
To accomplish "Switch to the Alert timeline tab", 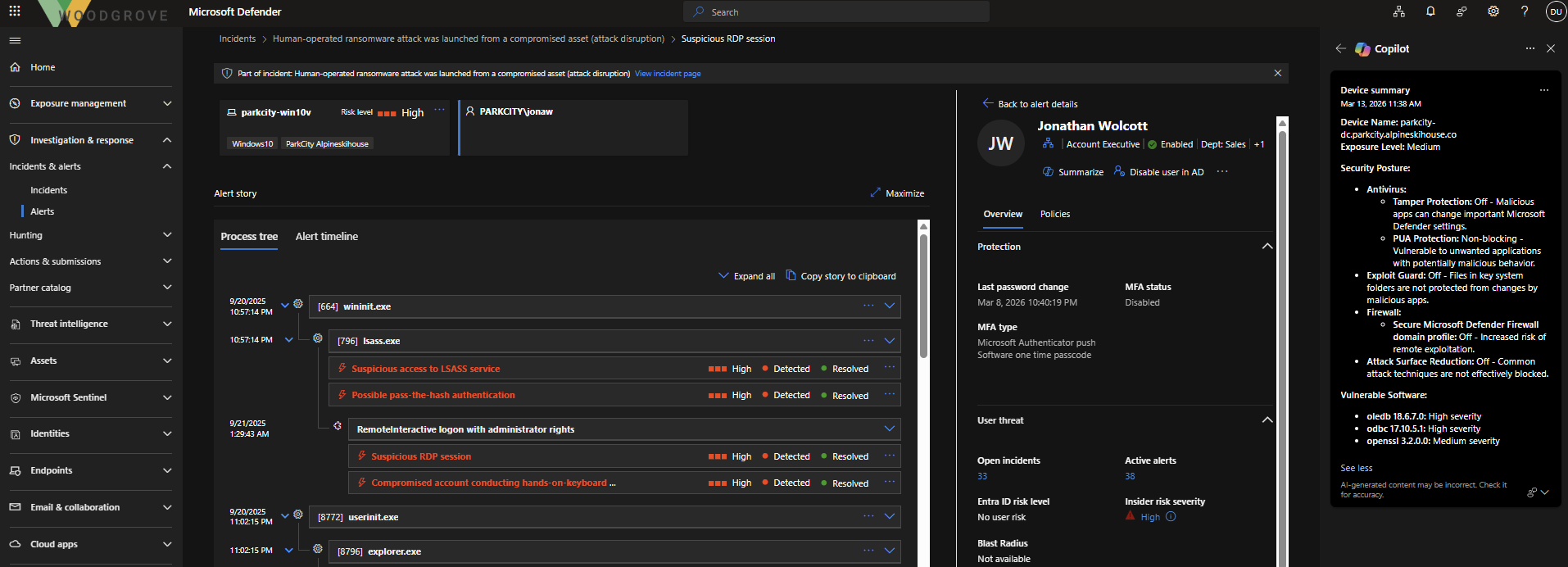I will [326, 236].
